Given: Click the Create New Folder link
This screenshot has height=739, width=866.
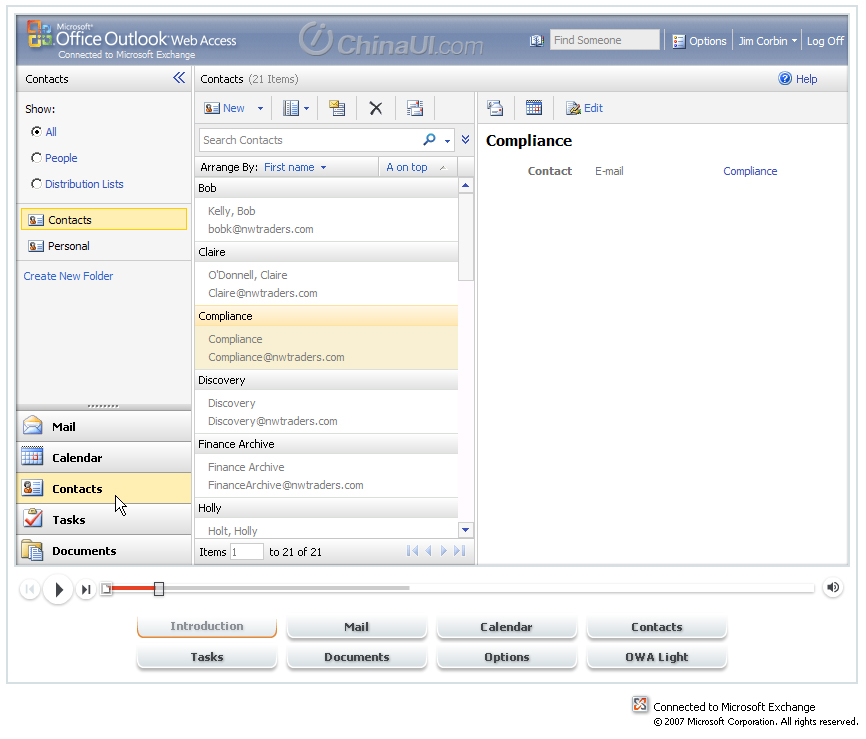Looking at the screenshot, I should [x=68, y=276].
